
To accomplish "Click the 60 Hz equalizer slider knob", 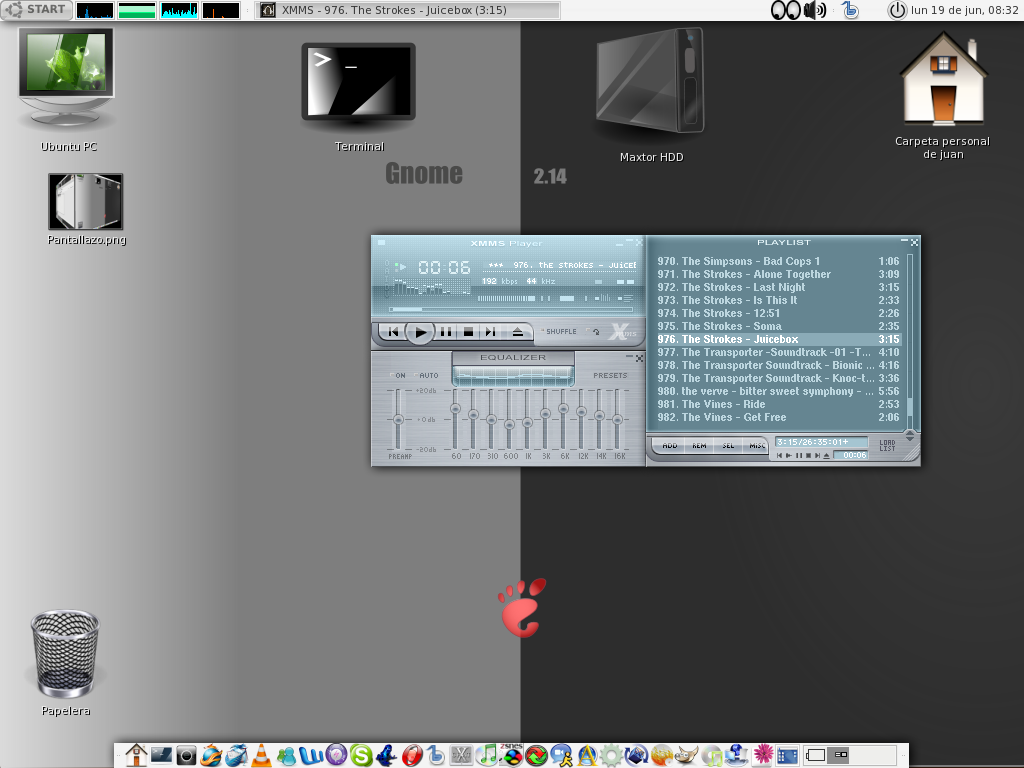I will 455,409.
